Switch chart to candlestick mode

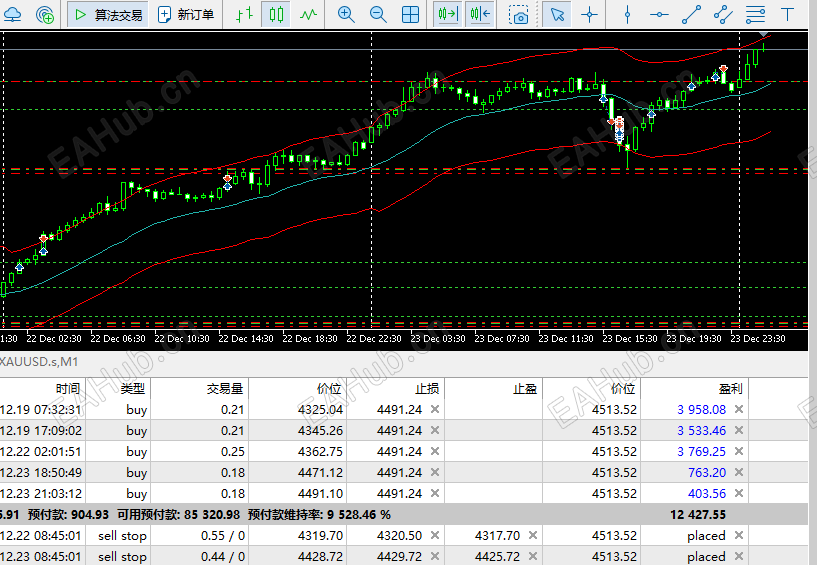pyautogui.click(x=276, y=14)
